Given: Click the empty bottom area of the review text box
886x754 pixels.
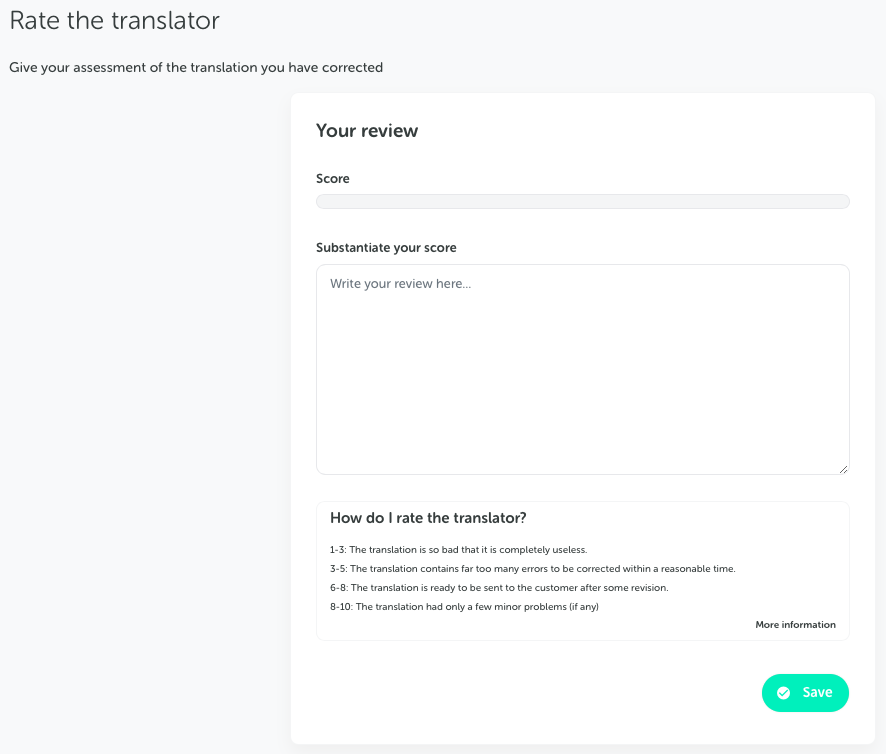Looking at the screenshot, I should [582, 440].
